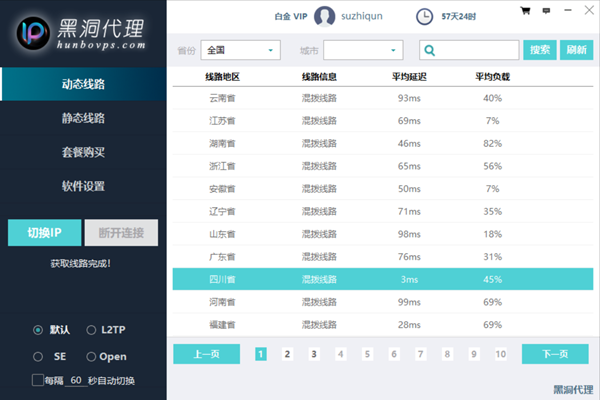This screenshot has width=600, height=400.
Task: Minimize the proxy client window
Action: (568, 12)
